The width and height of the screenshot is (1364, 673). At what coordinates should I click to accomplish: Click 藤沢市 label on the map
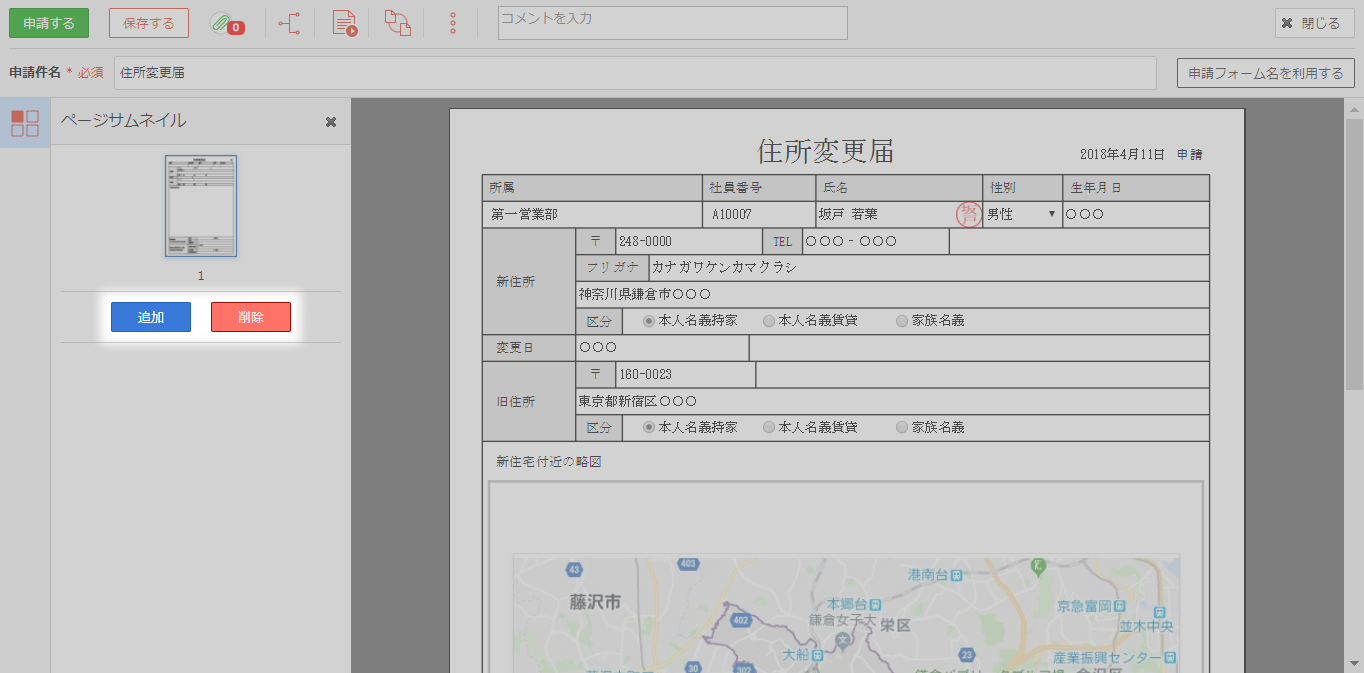point(595,602)
